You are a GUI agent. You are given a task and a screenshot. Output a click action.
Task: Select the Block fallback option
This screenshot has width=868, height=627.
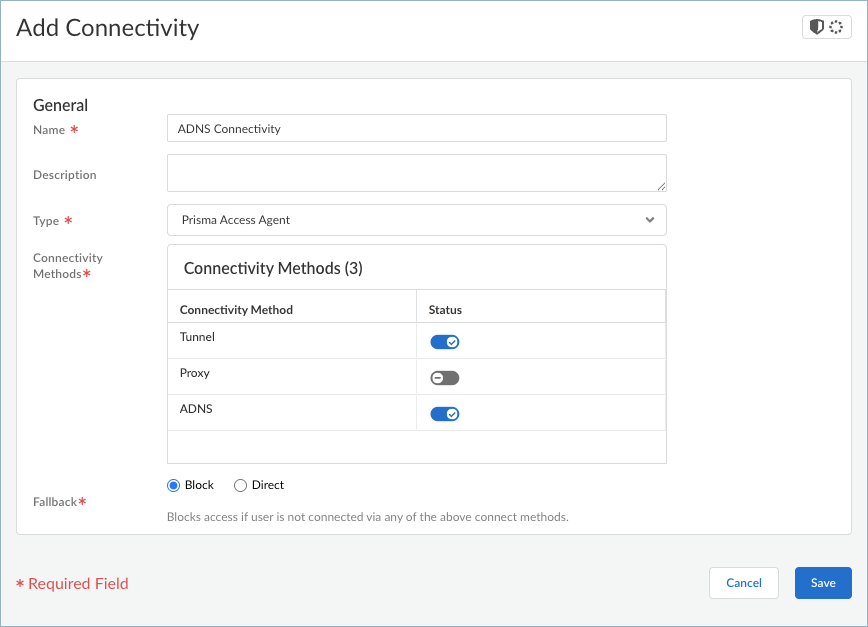tap(174, 485)
